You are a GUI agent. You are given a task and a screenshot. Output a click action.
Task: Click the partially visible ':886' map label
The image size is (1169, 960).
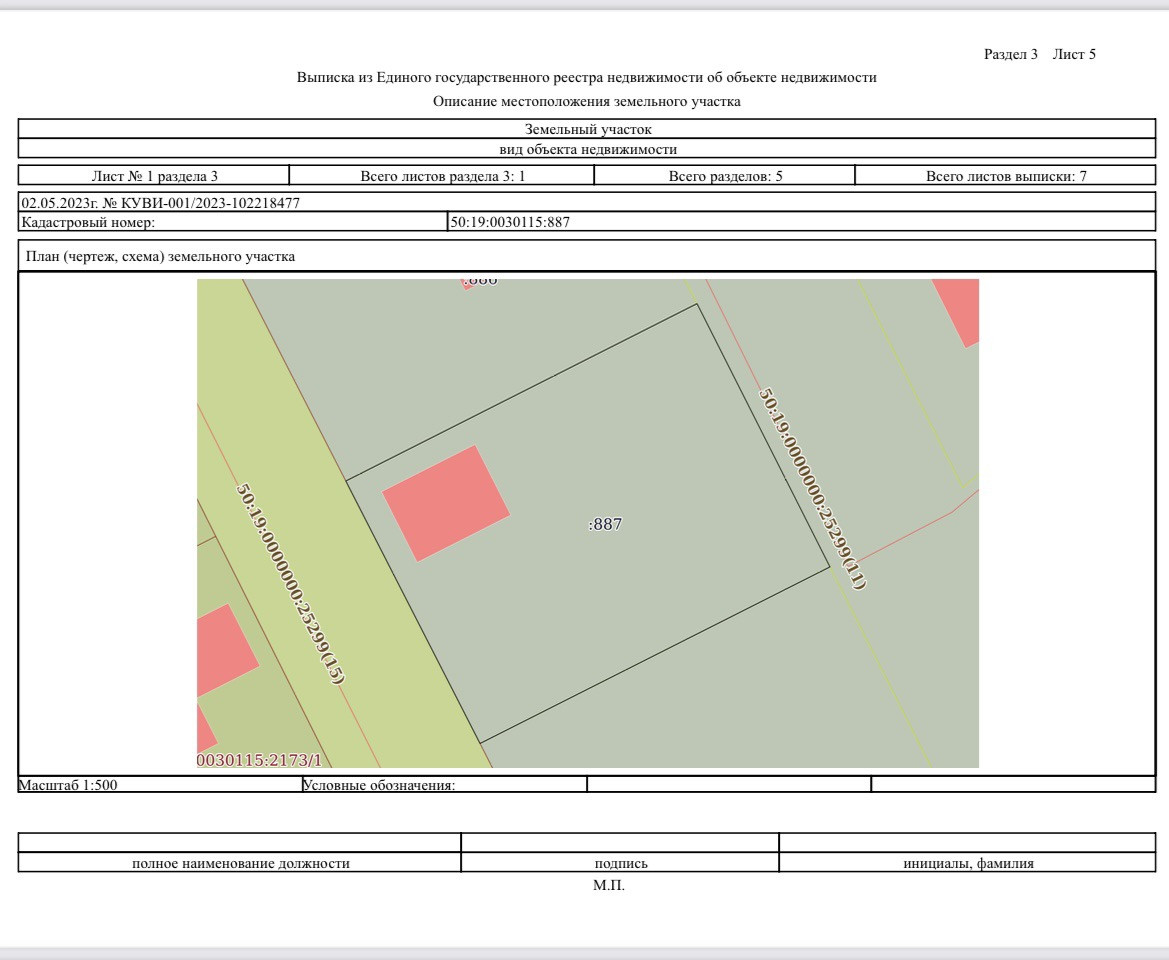point(480,282)
